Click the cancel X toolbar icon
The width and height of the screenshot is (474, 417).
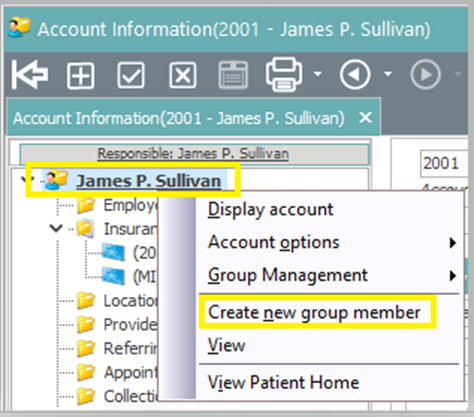[183, 75]
